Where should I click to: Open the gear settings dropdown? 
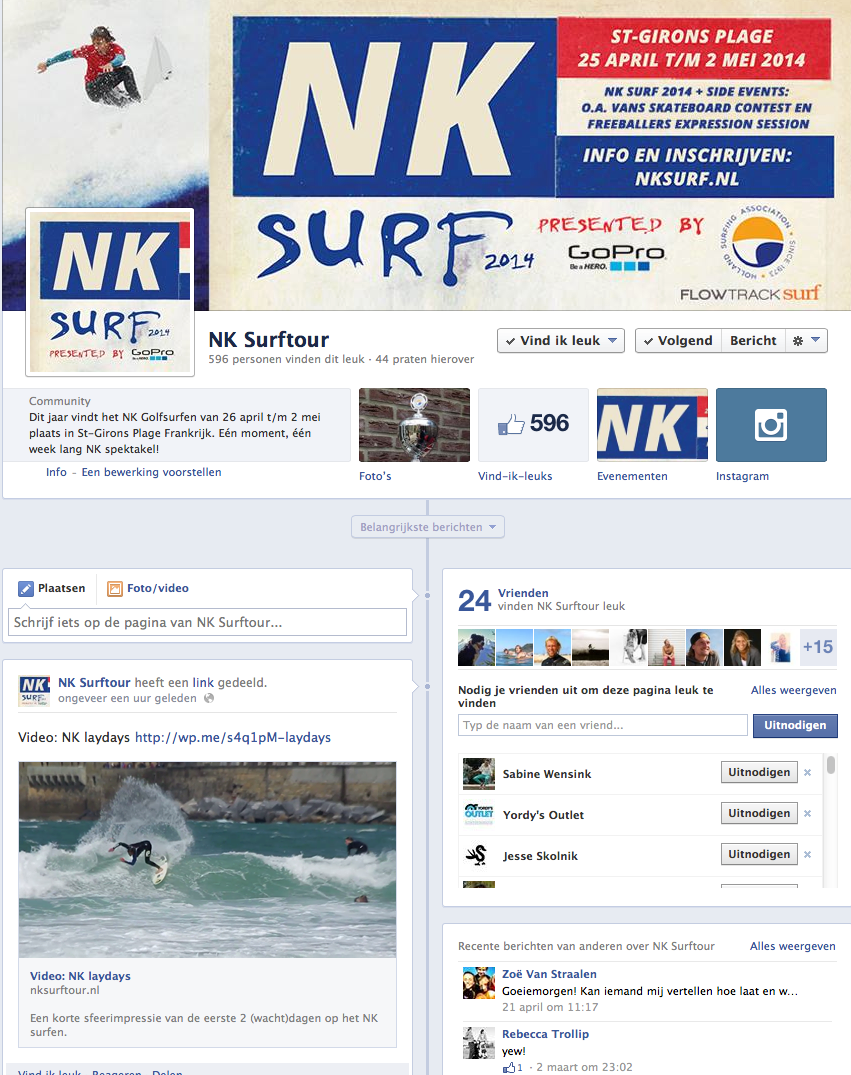[806, 341]
